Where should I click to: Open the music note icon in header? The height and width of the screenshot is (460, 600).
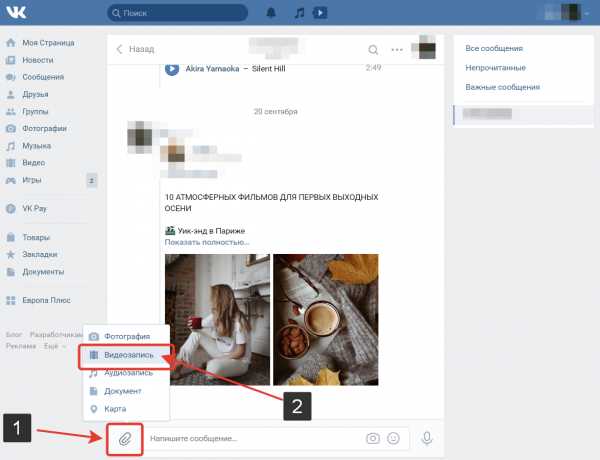(299, 13)
